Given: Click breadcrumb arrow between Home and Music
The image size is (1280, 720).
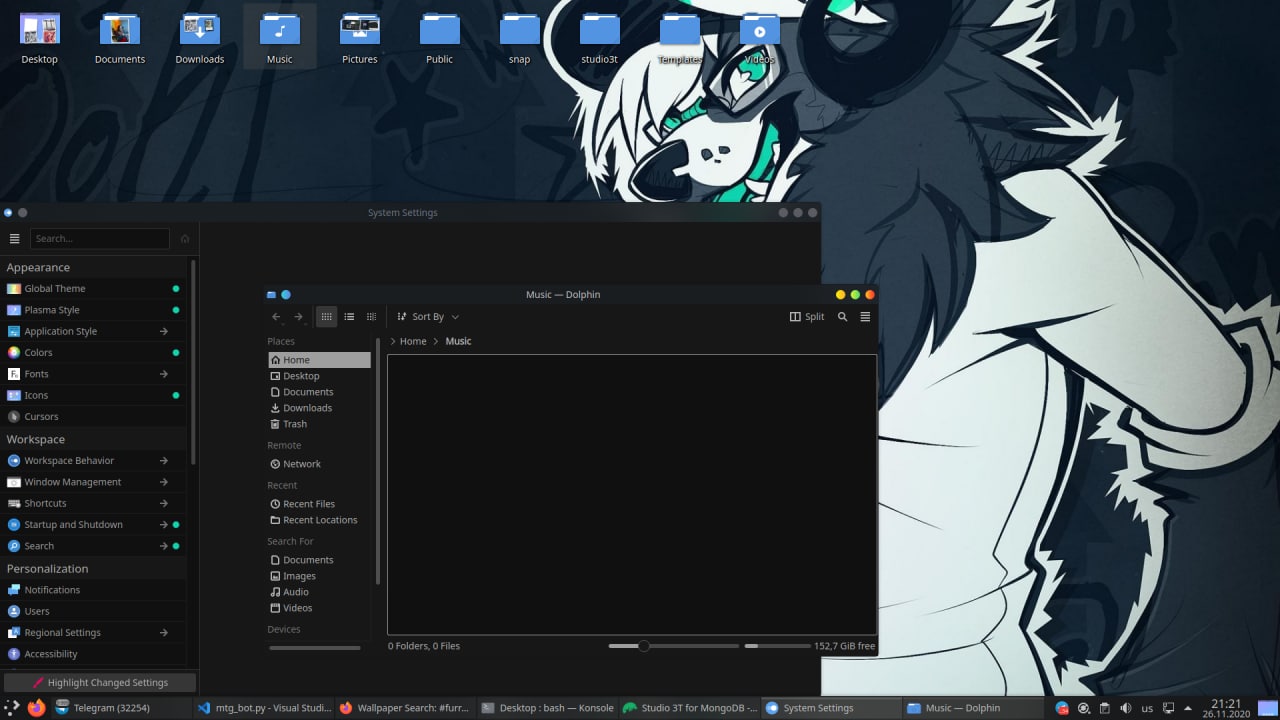Looking at the screenshot, I should [436, 342].
